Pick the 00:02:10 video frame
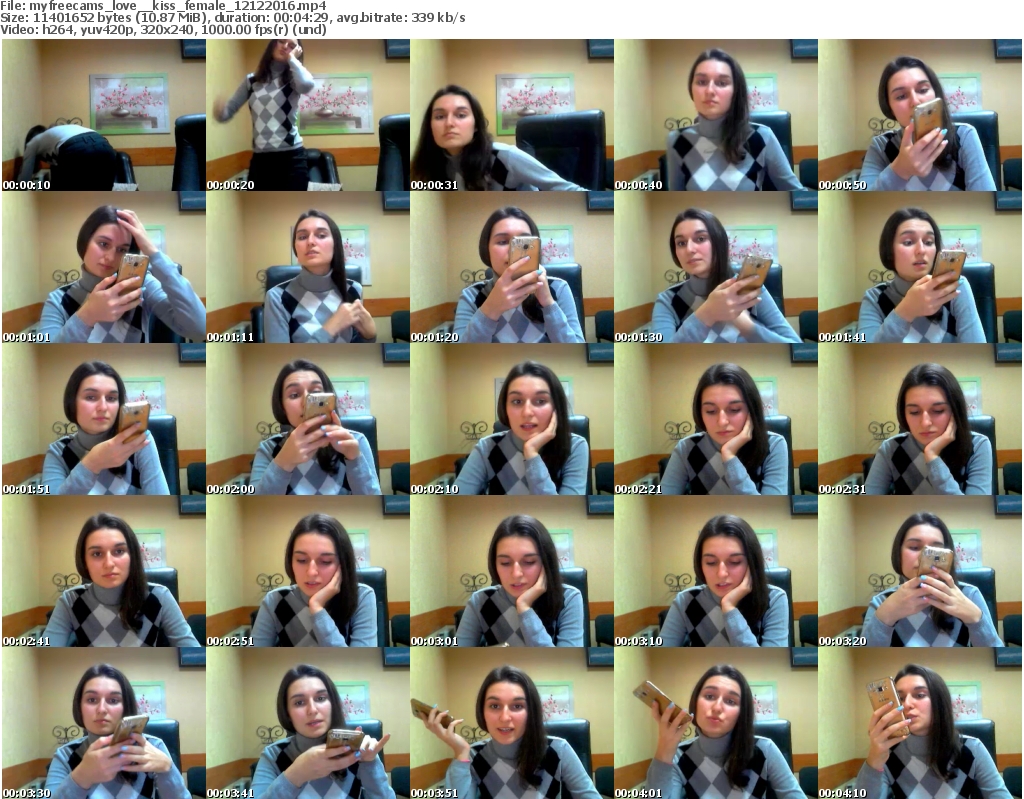Image resolution: width=1024 pixels, height=799 pixels. click(512, 419)
